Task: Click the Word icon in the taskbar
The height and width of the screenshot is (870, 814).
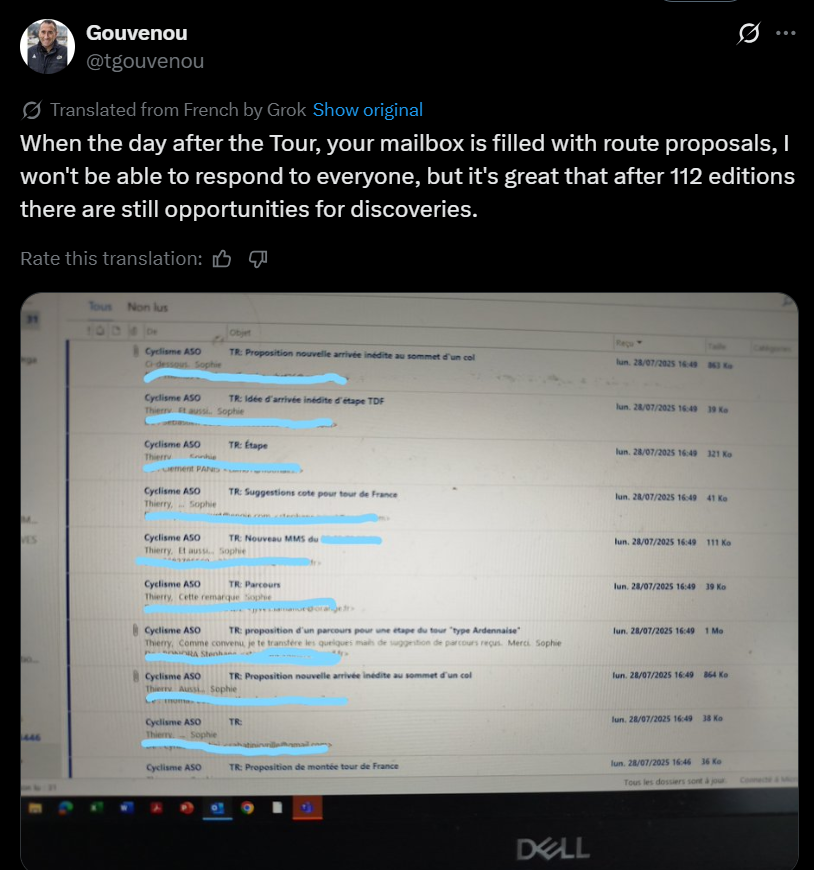Action: [125, 806]
